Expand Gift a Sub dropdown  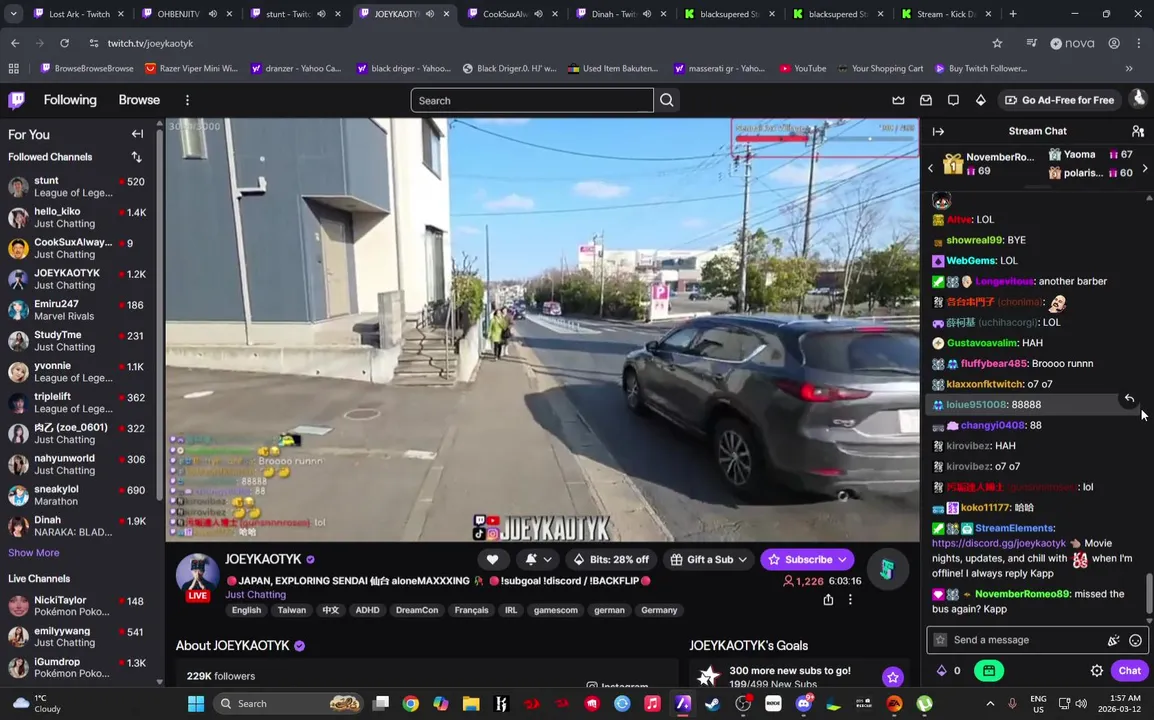point(743,560)
